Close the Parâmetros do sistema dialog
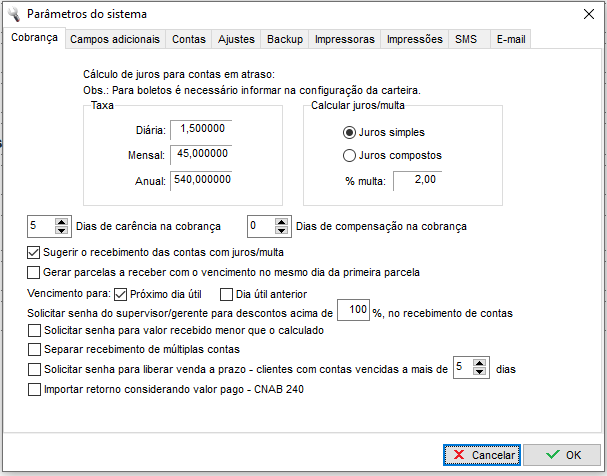 click(586, 14)
